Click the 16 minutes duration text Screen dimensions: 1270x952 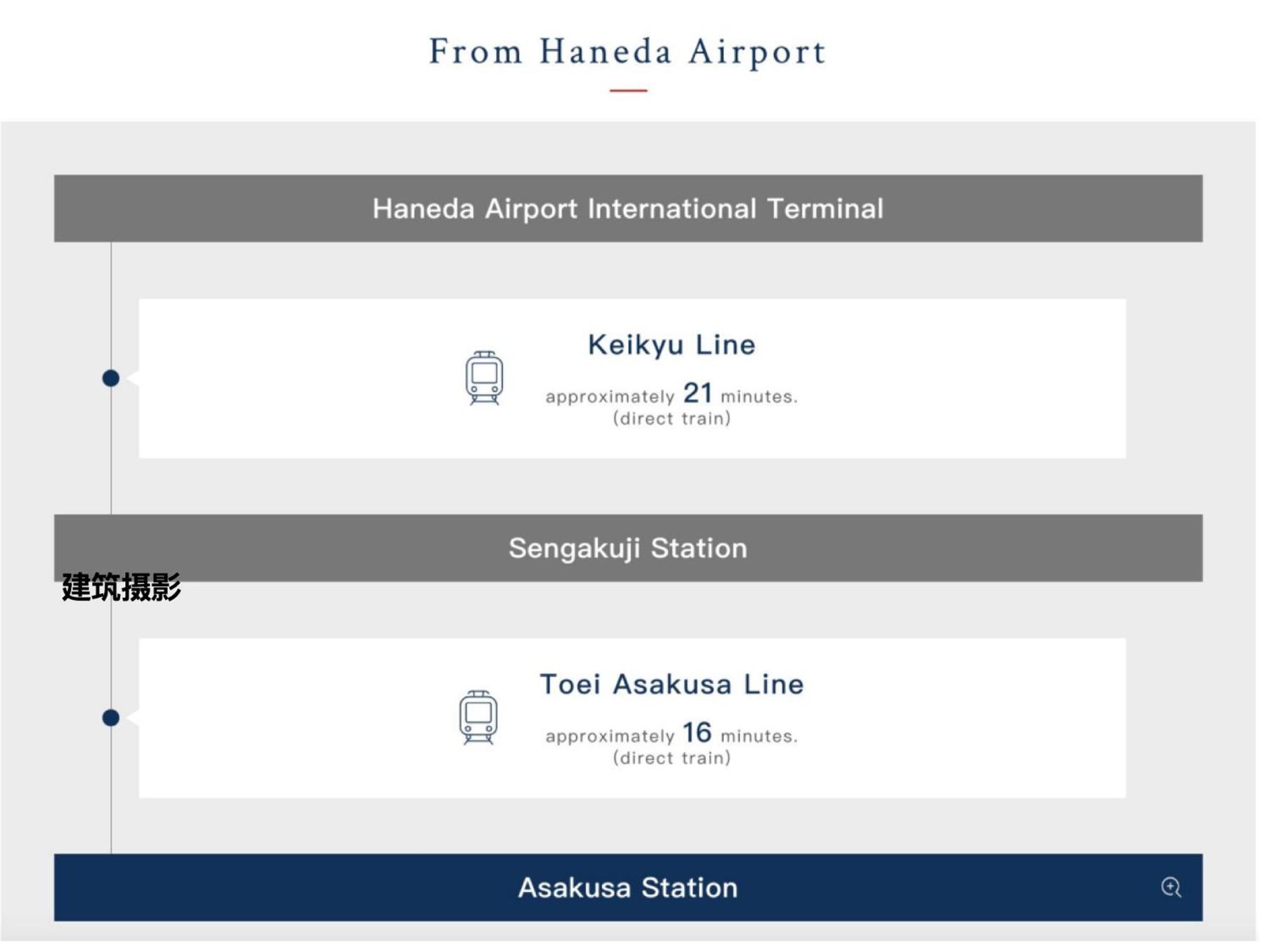click(697, 733)
